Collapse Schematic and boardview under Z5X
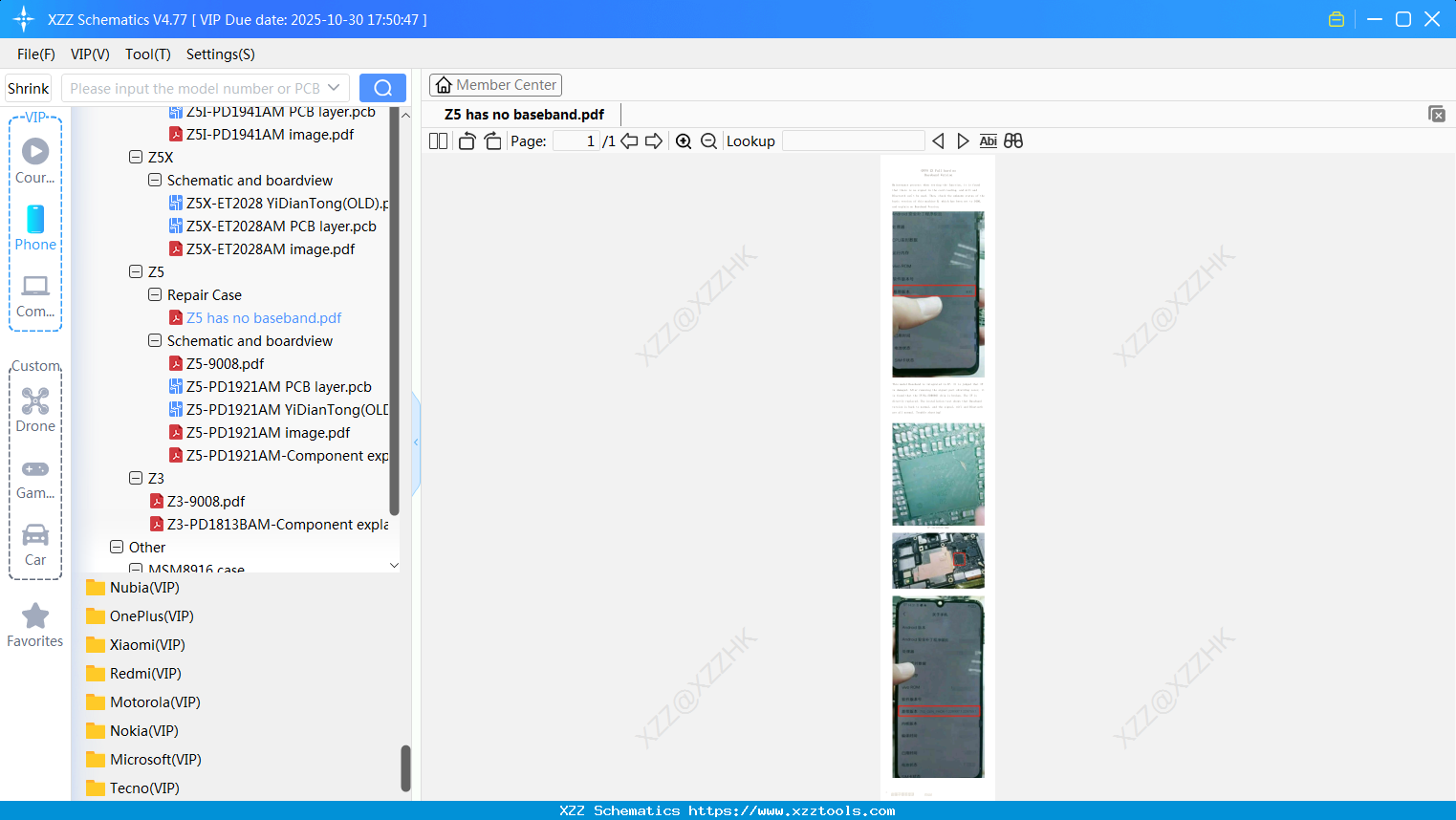 pos(155,180)
